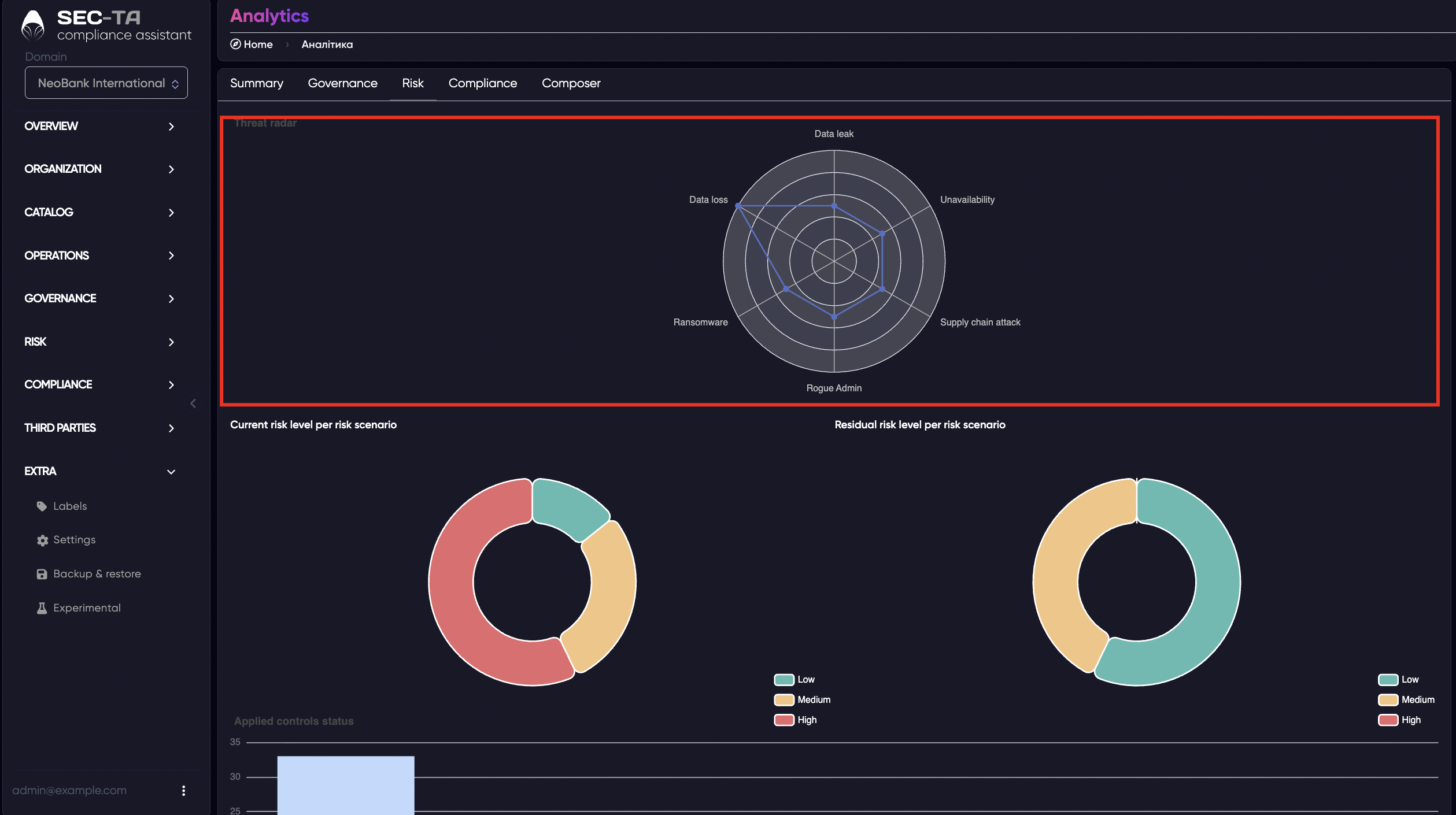Screen dimensions: 1456x815
Task: Expand the ORGANIZATION menu section
Action: (x=99, y=169)
